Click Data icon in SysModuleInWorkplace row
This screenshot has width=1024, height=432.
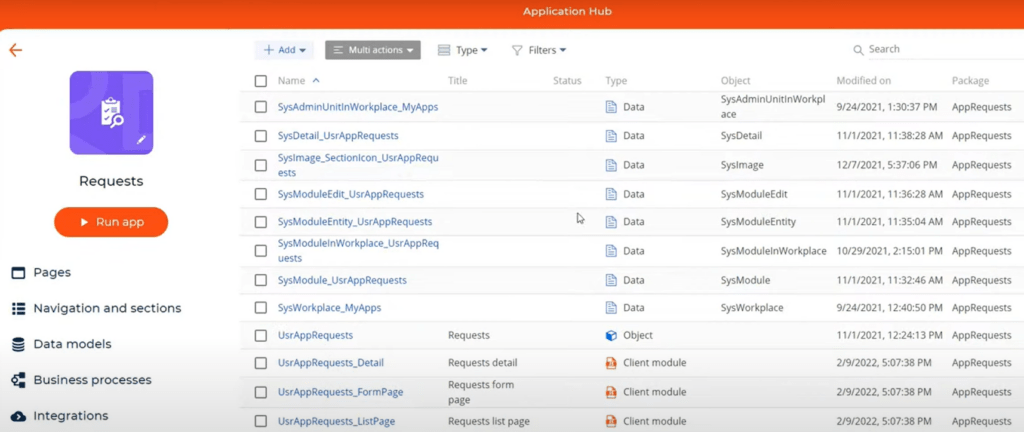point(611,251)
